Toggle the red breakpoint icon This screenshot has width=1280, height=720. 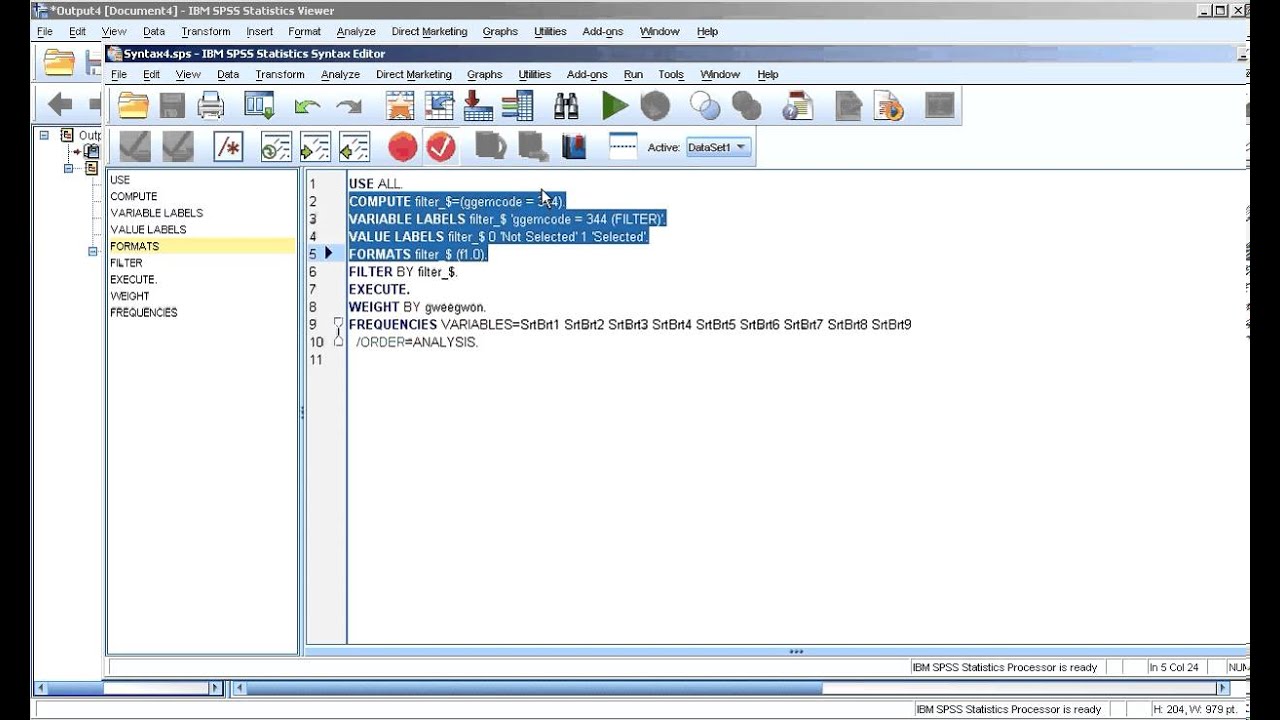[402, 147]
